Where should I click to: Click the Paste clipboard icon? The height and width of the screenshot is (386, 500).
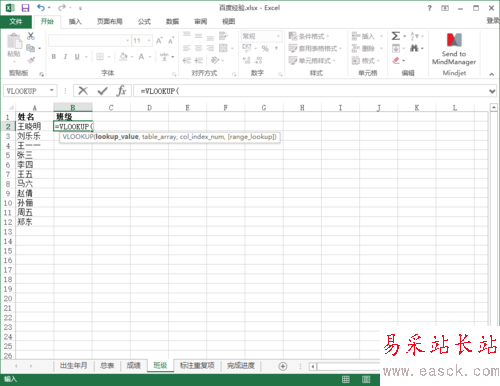[x=14, y=42]
